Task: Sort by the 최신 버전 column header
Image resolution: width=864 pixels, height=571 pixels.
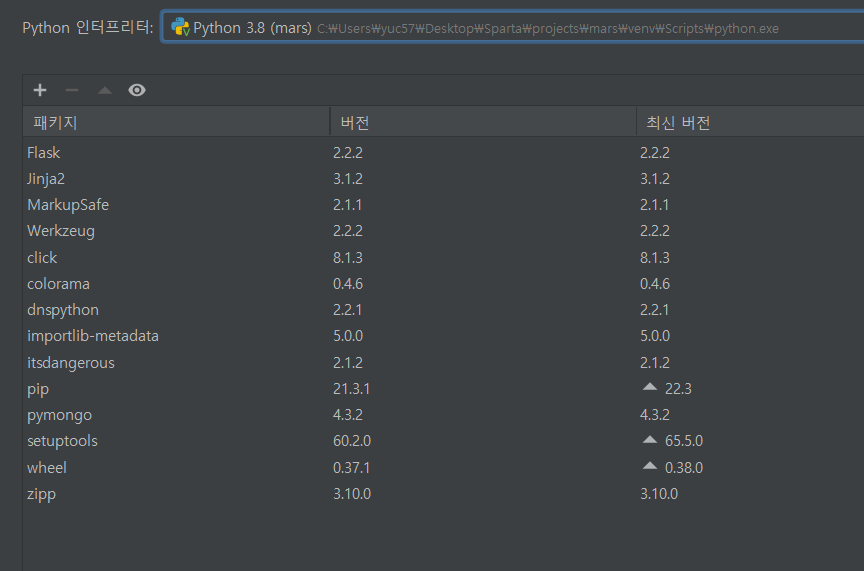Action: tap(750, 122)
